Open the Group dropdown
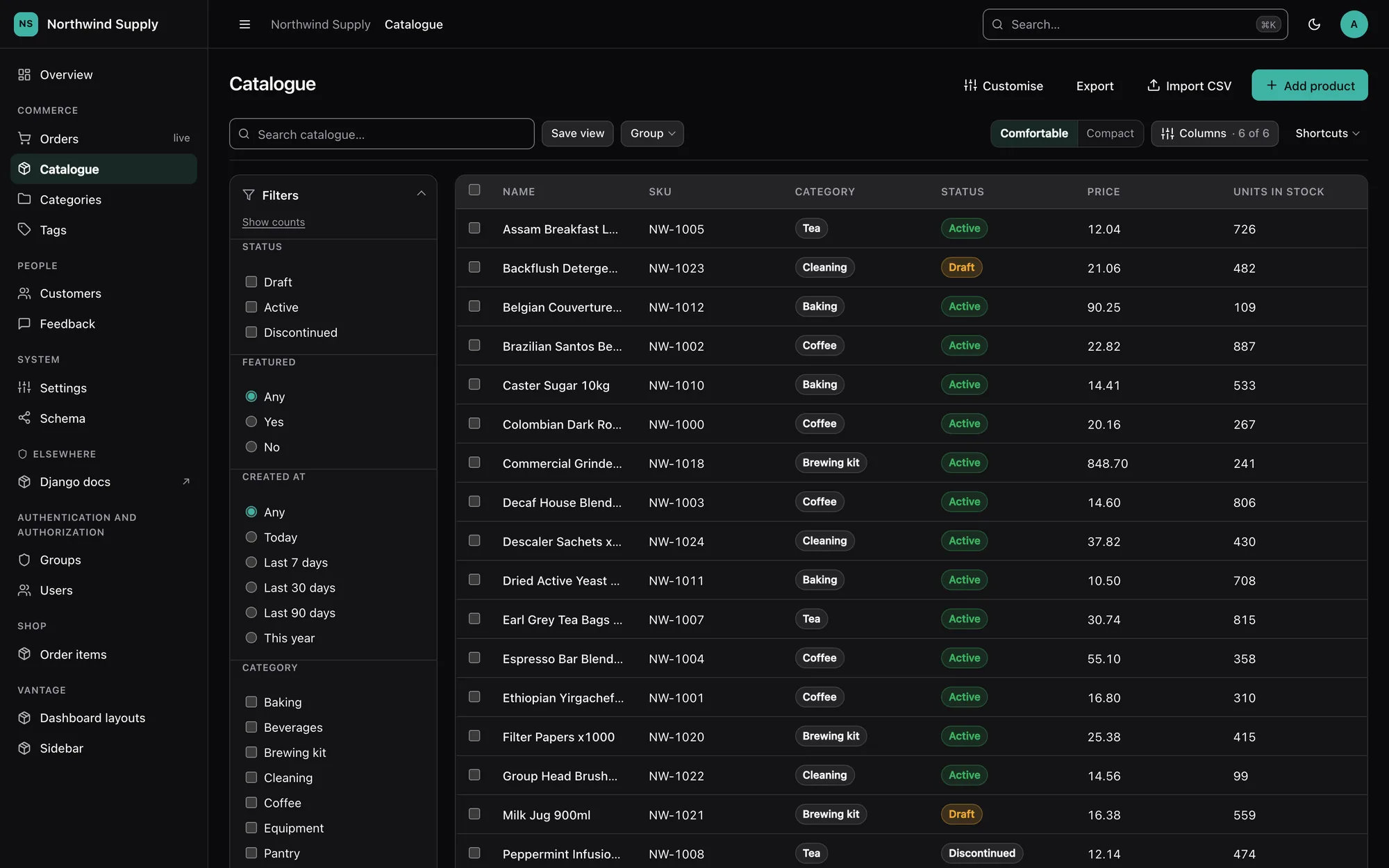Viewport: 1389px width, 868px height. (652, 133)
